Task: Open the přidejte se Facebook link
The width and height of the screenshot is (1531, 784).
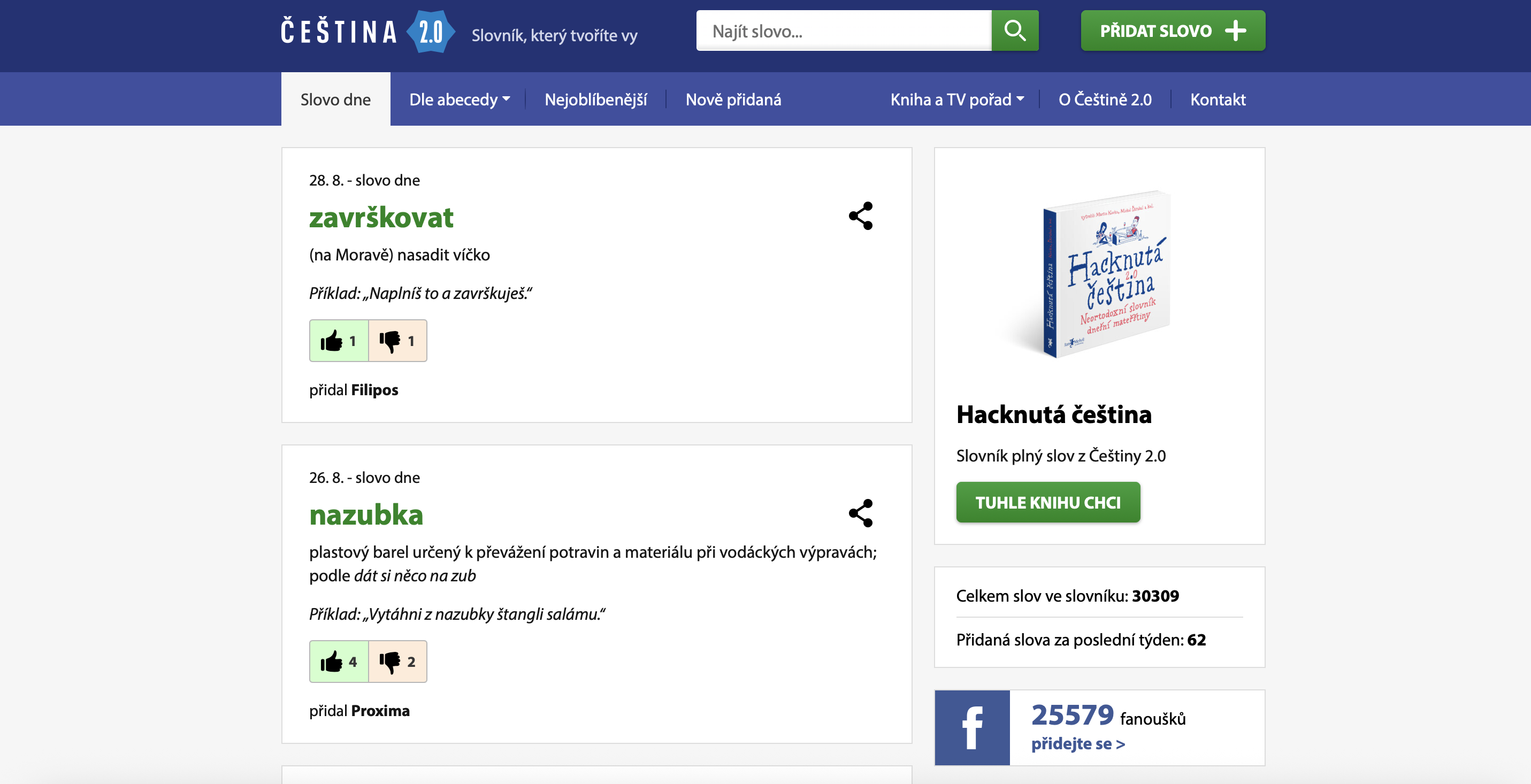Action: click(x=1077, y=743)
